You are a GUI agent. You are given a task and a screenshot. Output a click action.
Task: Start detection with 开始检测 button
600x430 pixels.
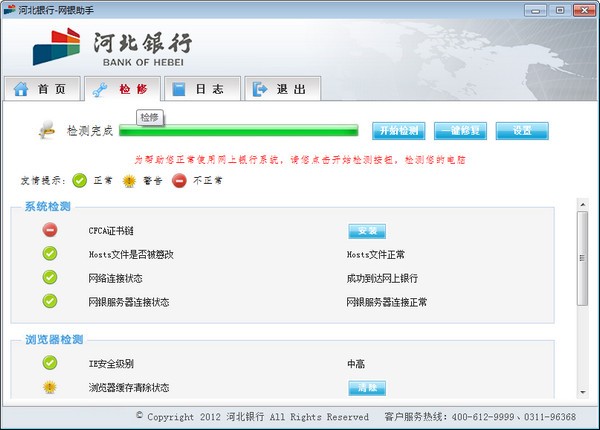point(399,131)
